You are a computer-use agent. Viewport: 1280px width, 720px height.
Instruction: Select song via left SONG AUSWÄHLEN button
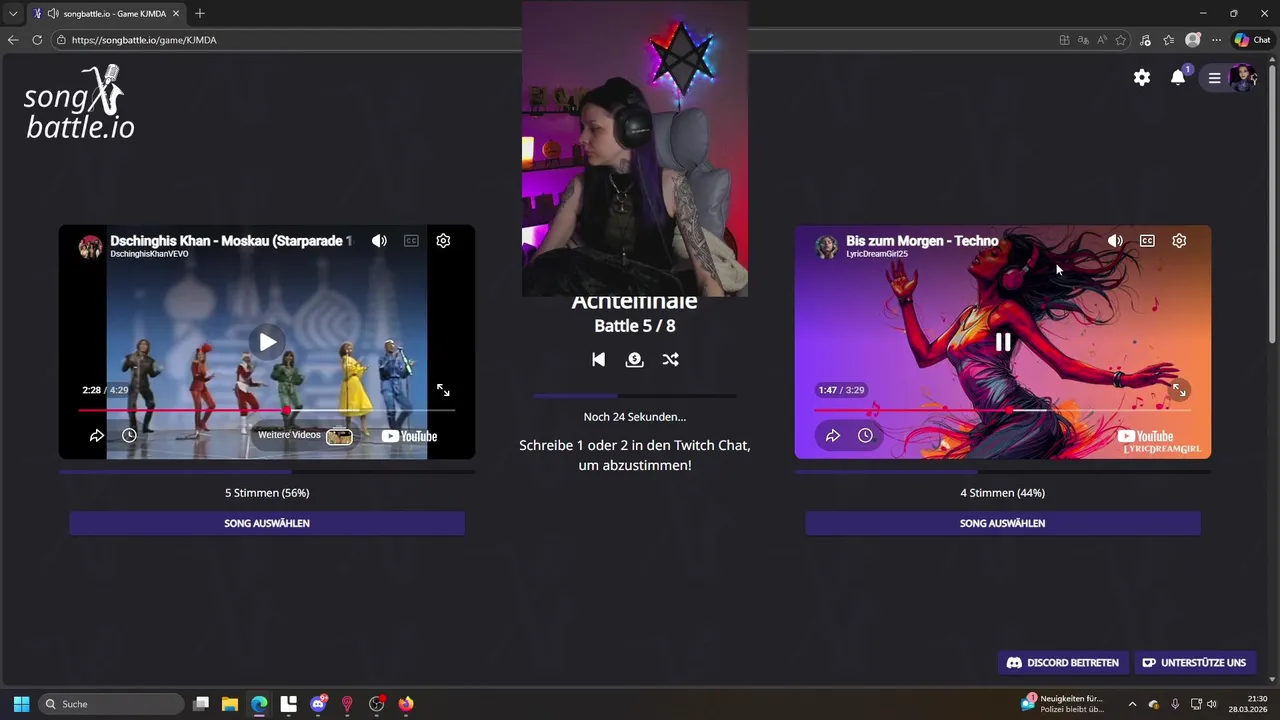coord(267,523)
